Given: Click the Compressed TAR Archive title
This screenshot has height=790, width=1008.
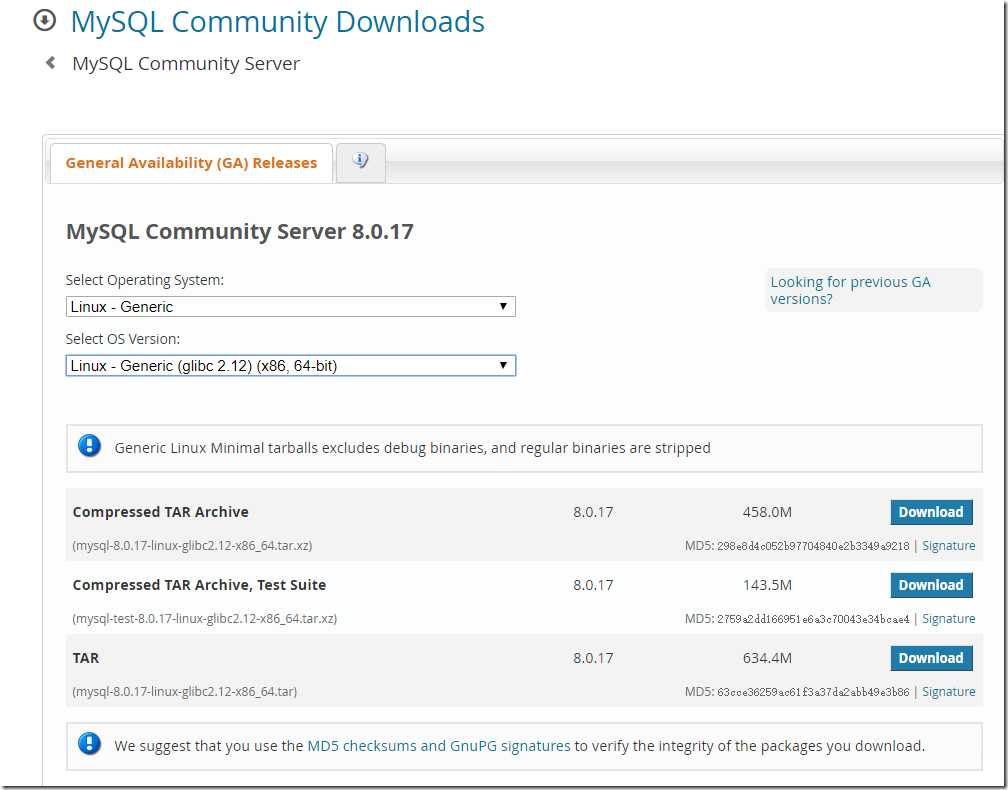Looking at the screenshot, I should click(x=160, y=512).
